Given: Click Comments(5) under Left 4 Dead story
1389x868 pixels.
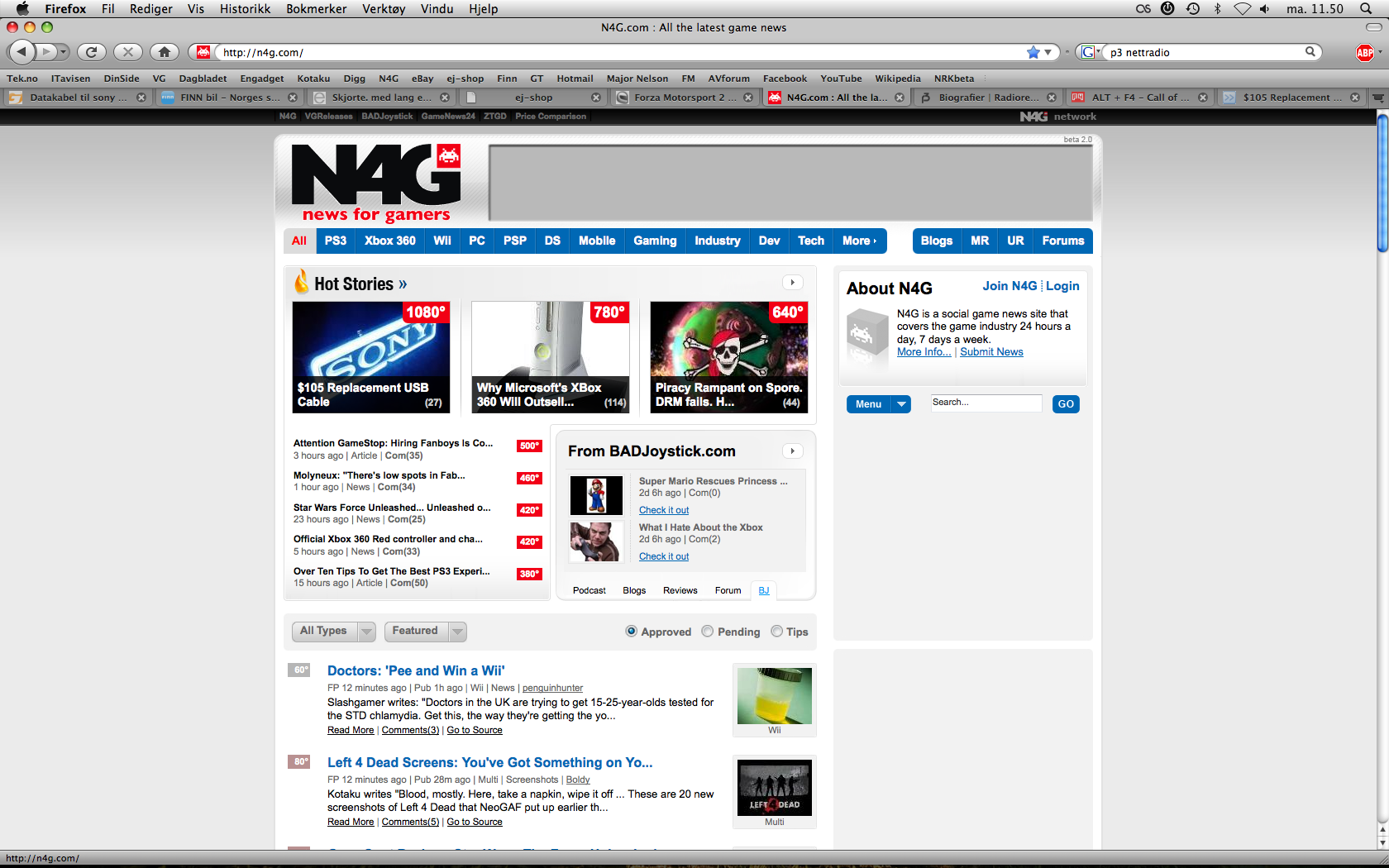Looking at the screenshot, I should (x=410, y=822).
